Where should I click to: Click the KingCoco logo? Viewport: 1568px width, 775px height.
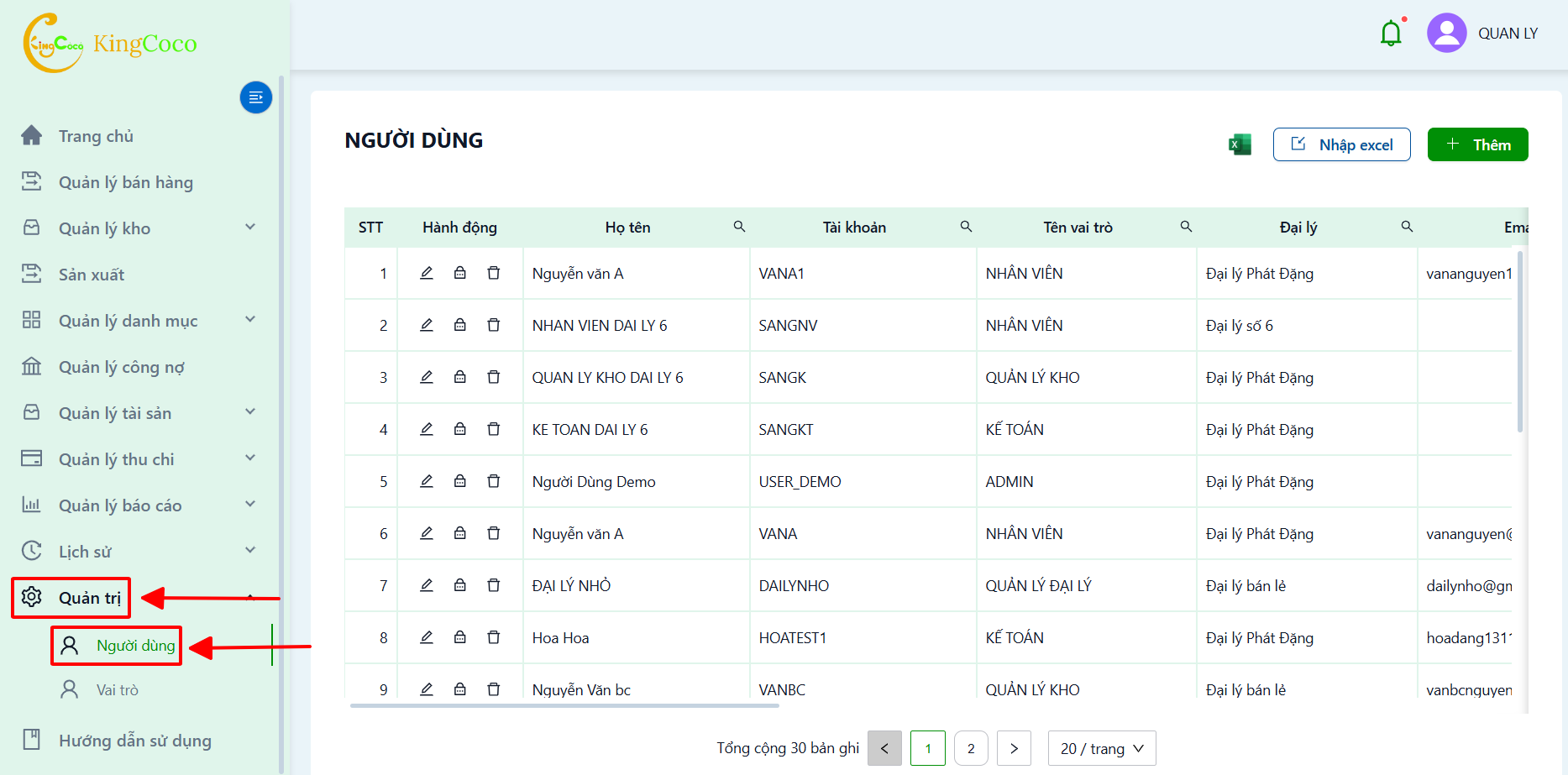click(110, 43)
